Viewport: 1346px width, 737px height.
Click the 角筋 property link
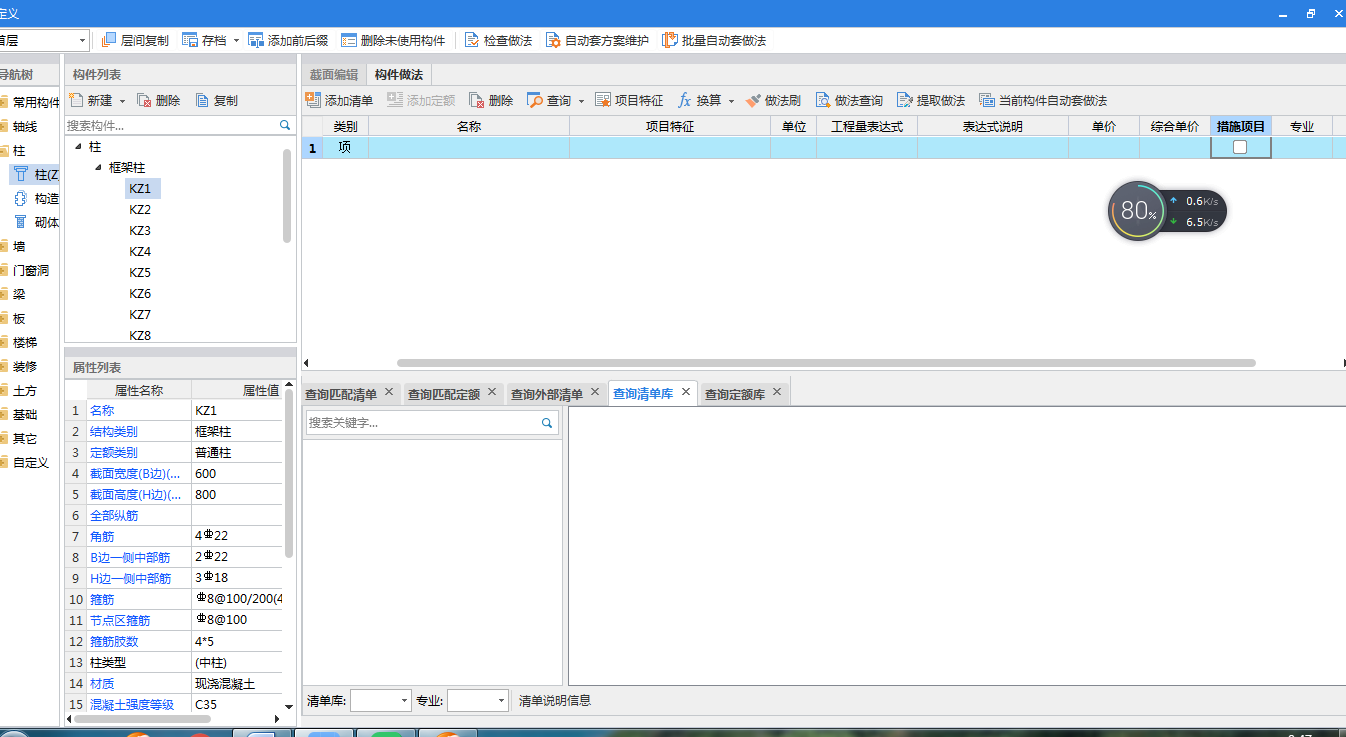click(102, 536)
